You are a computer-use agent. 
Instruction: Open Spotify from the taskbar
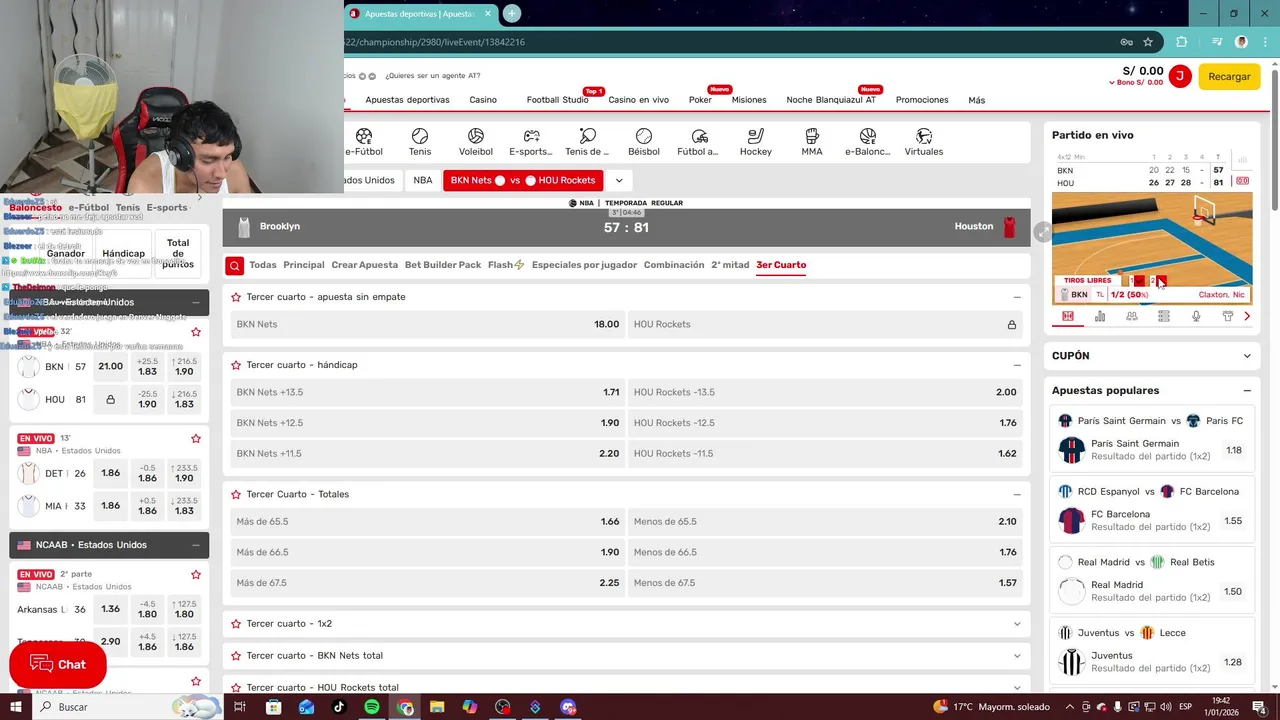point(371,707)
